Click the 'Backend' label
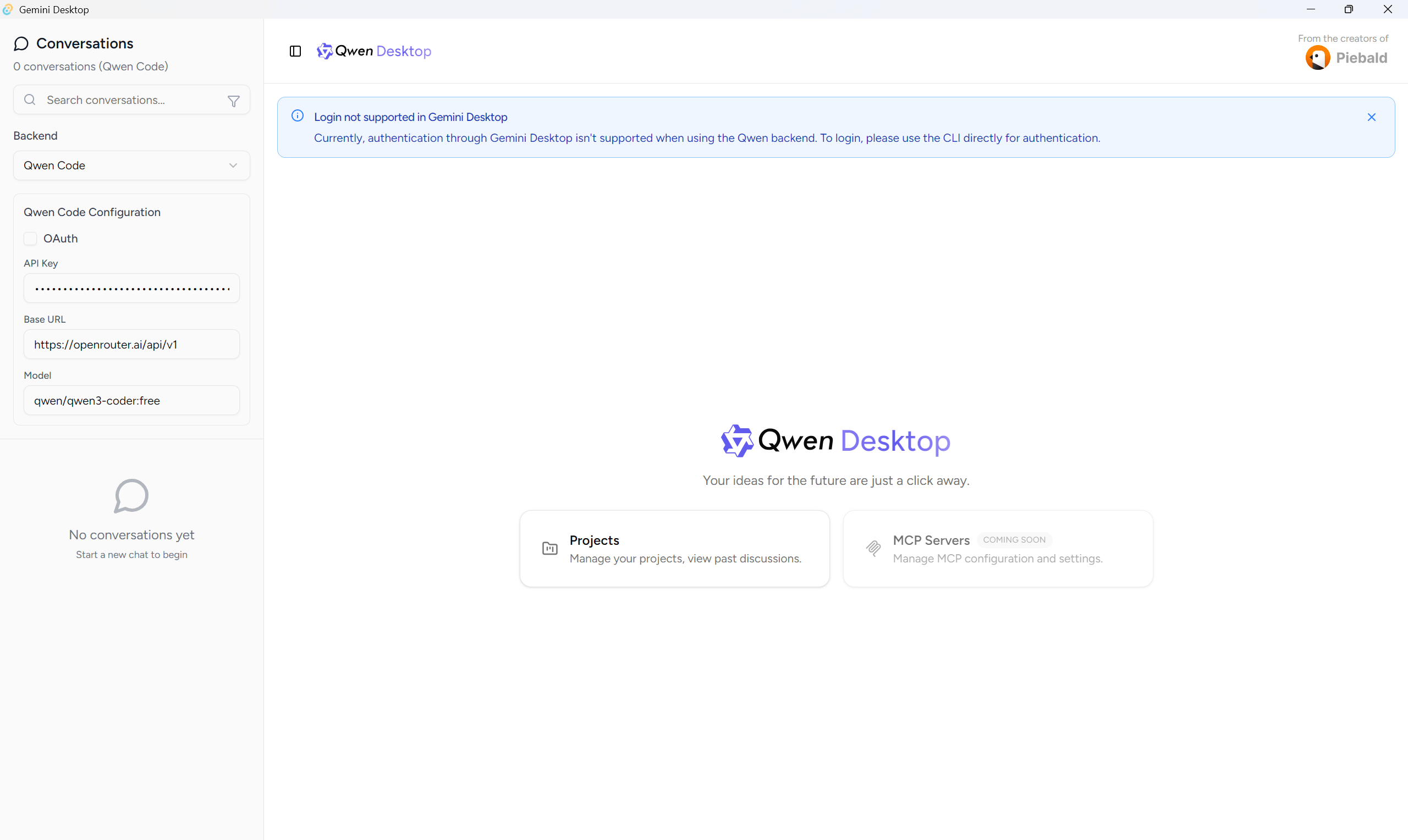Image resolution: width=1408 pixels, height=840 pixels. [35, 136]
